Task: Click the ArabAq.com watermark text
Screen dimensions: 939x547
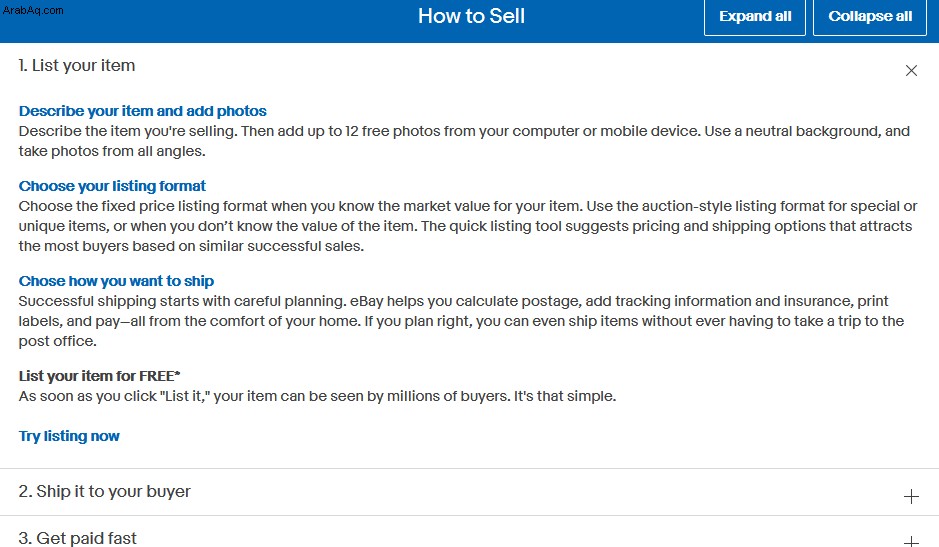Action: click(x=33, y=10)
